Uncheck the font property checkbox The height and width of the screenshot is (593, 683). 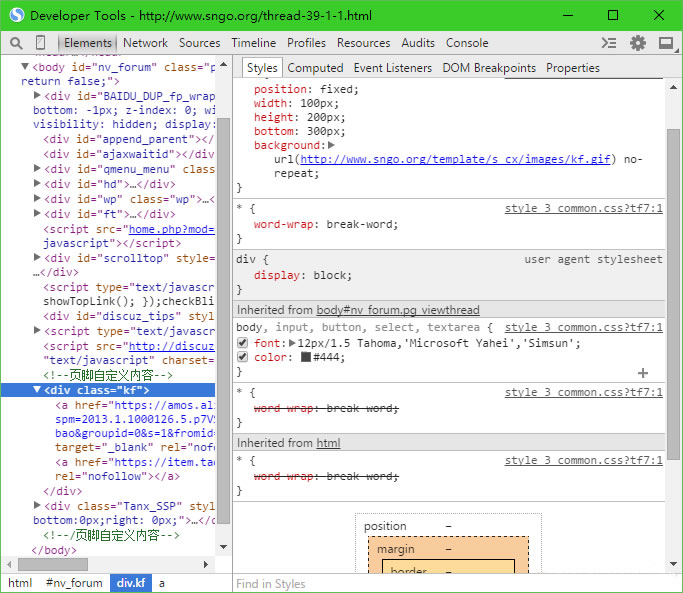tap(243, 343)
